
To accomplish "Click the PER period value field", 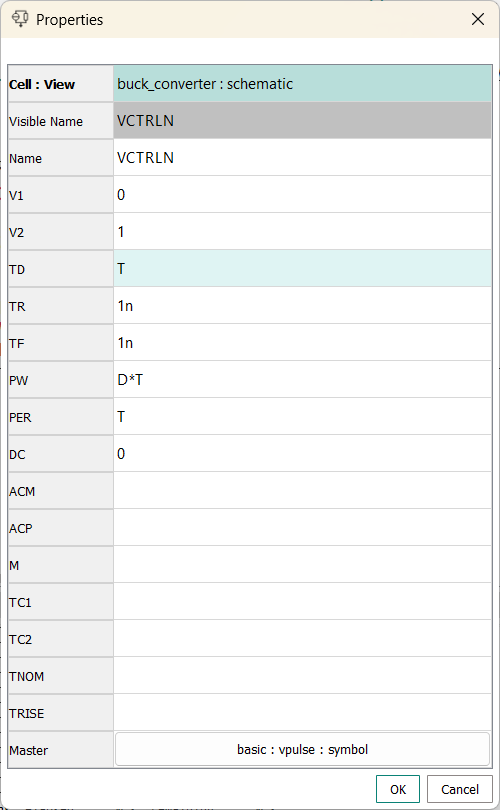I will pyautogui.click(x=302, y=416).
